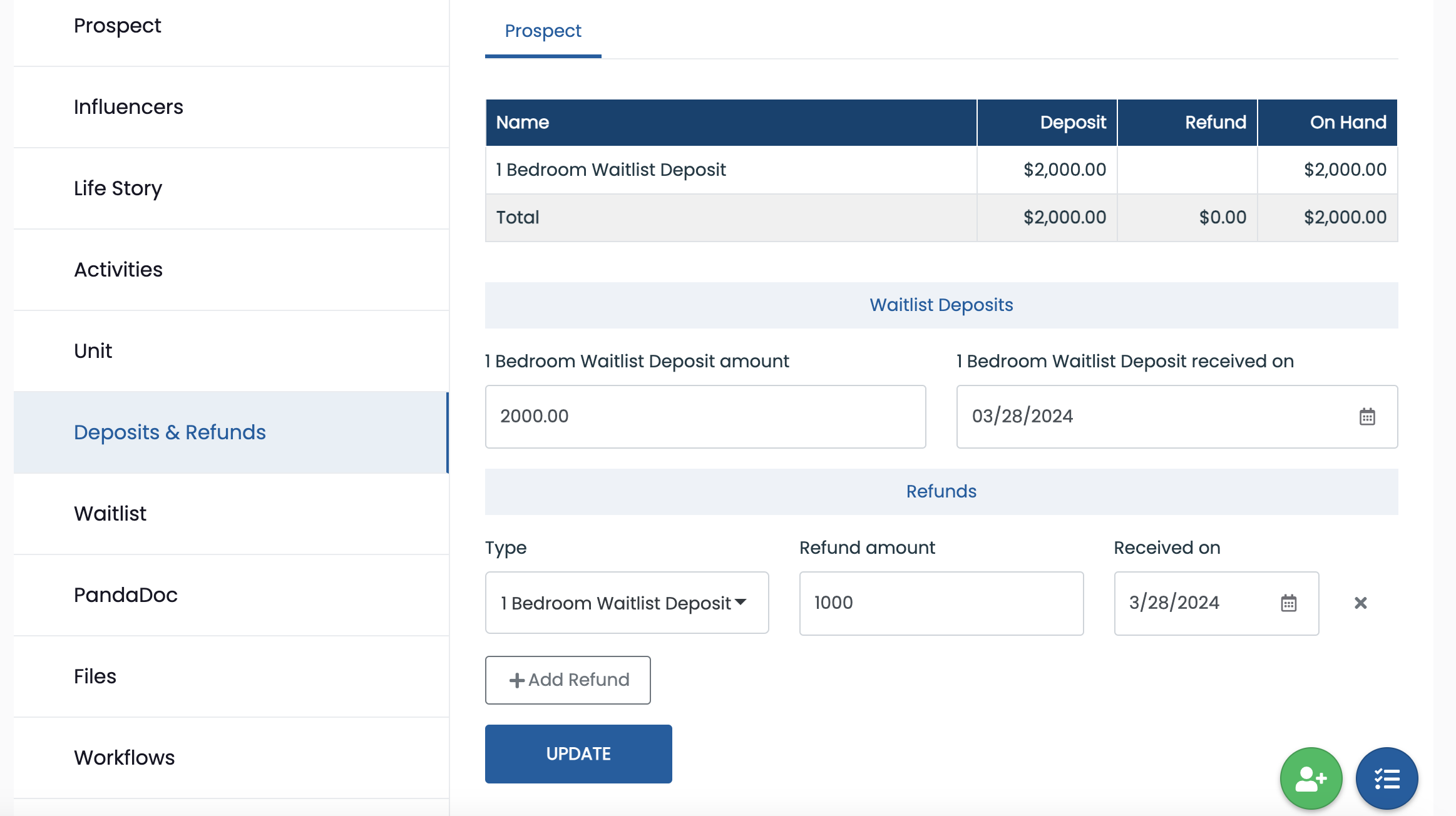The height and width of the screenshot is (816, 1456).
Task: Expand the refund Type dropdown
Action: click(627, 603)
